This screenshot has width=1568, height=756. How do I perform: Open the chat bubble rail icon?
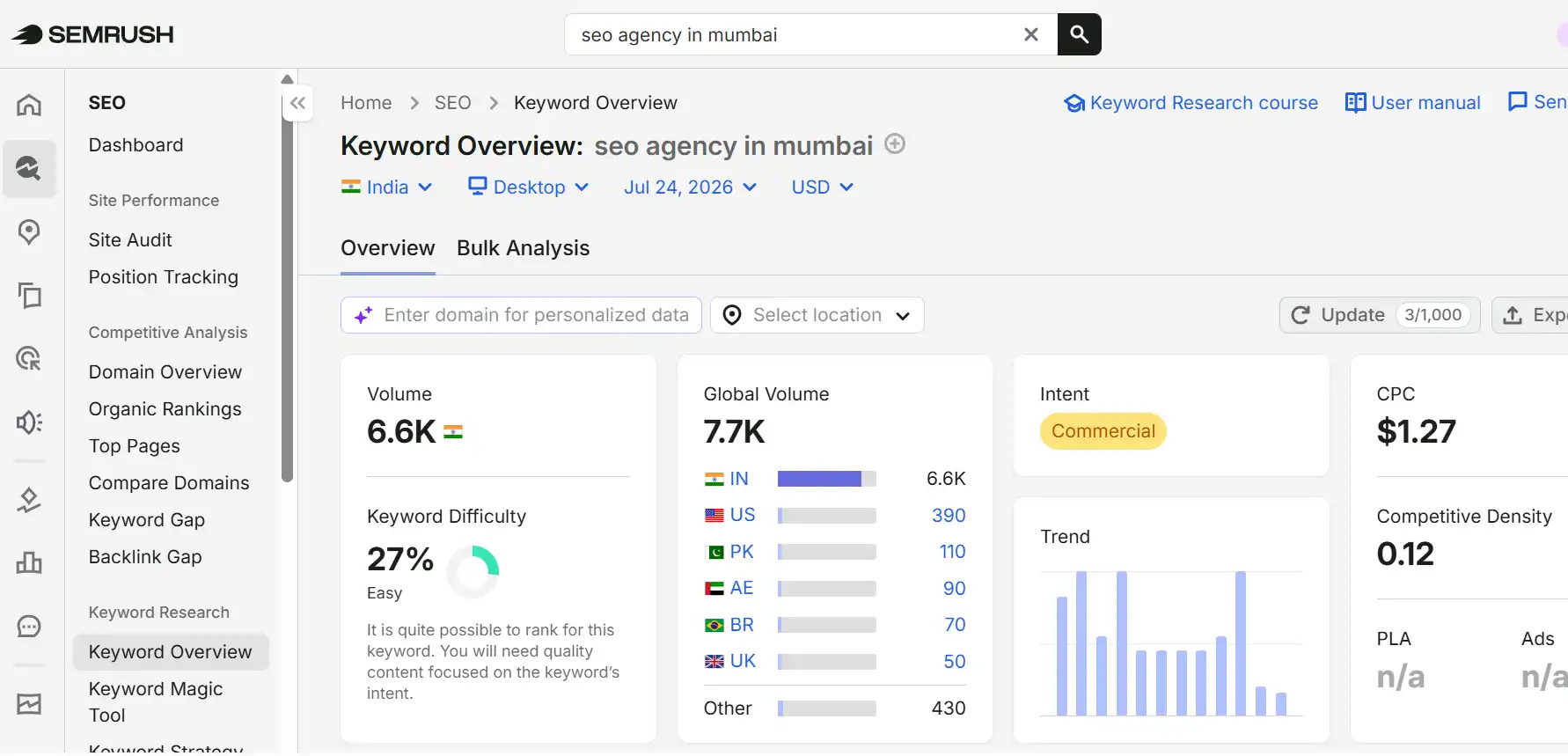[29, 627]
